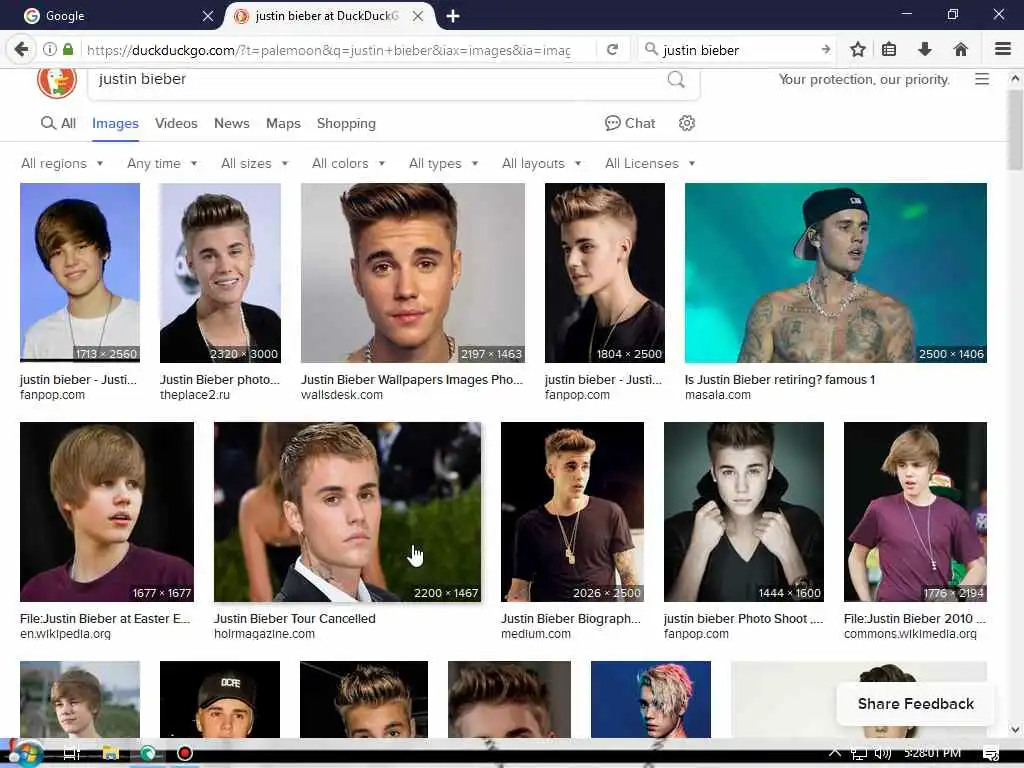
Task: Close the Google tab
Action: (x=208, y=16)
